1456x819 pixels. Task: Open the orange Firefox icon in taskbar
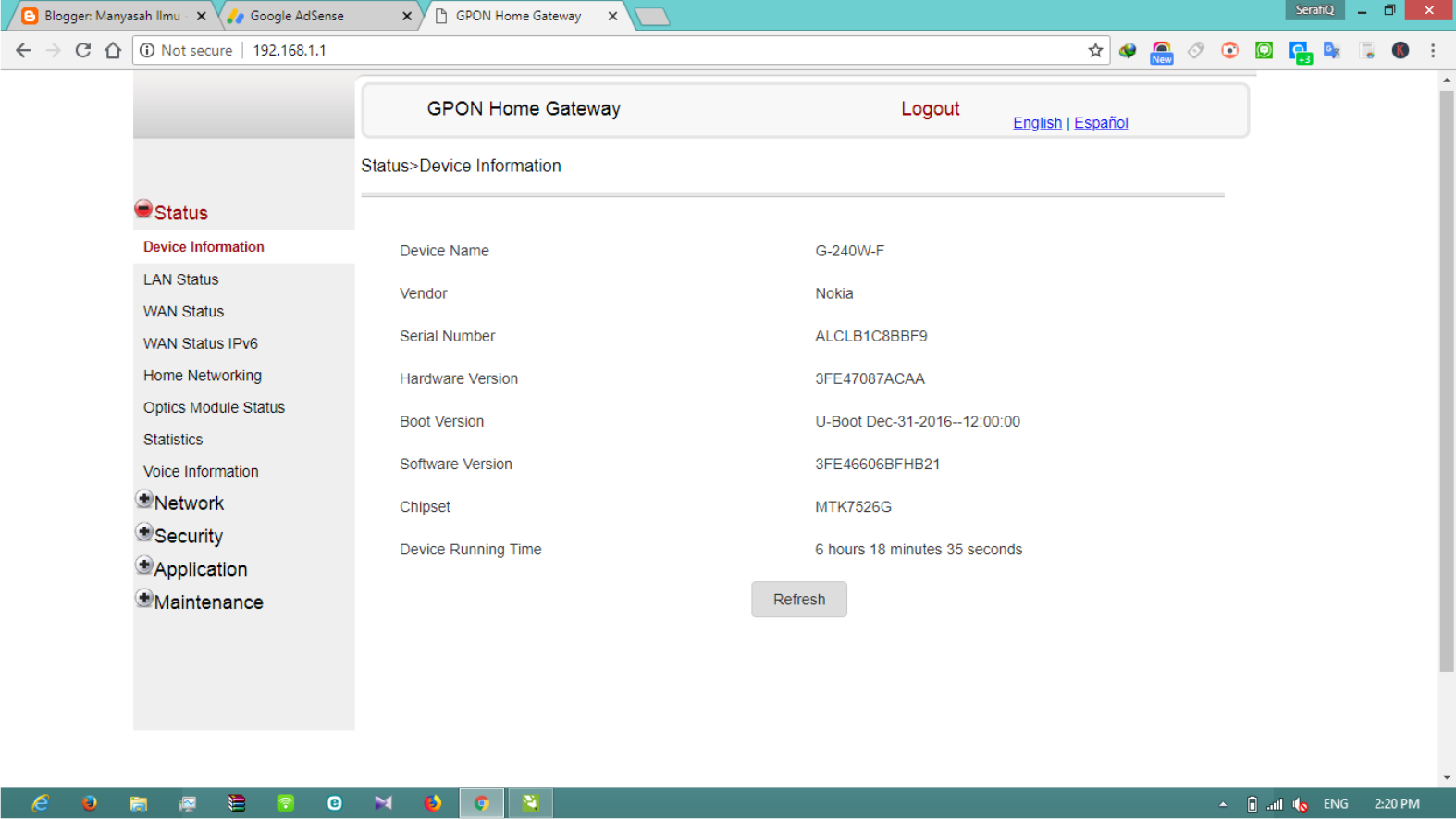(x=432, y=803)
